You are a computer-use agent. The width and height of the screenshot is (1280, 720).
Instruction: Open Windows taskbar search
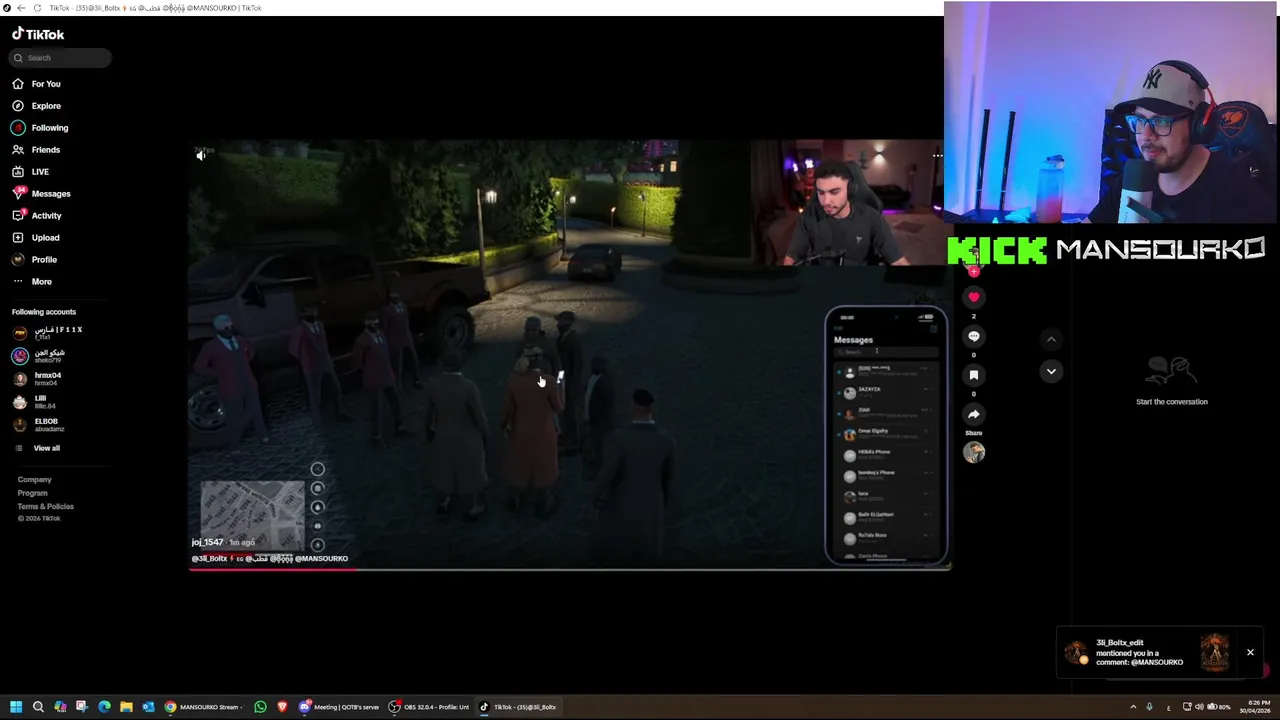(38, 707)
